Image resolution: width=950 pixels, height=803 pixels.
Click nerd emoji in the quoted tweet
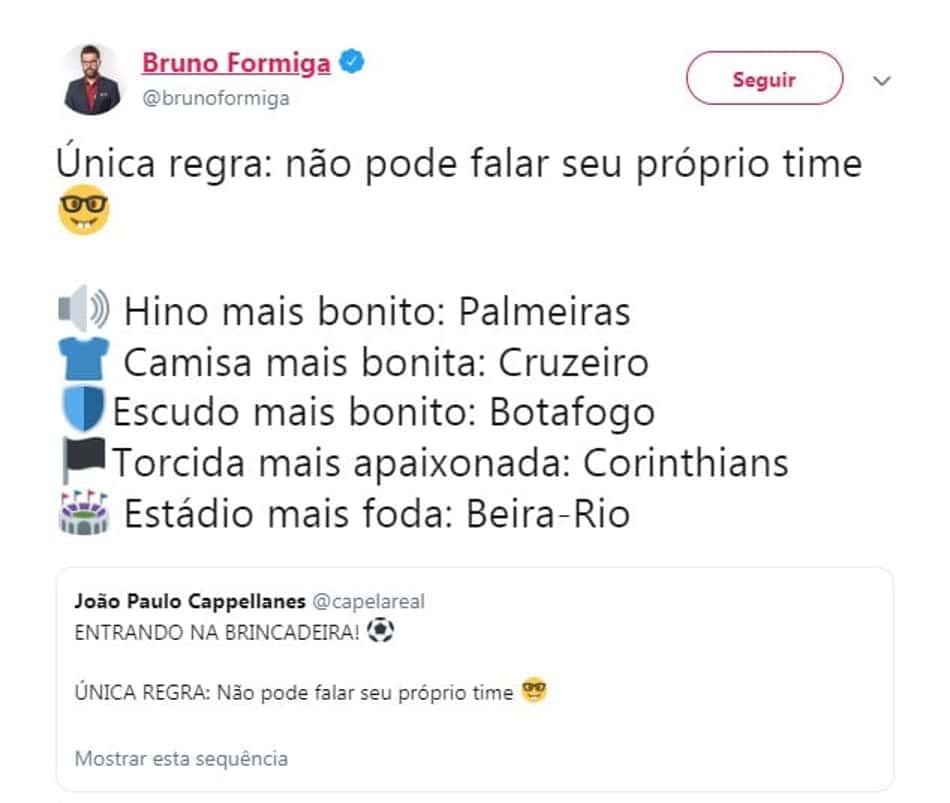coord(534,690)
